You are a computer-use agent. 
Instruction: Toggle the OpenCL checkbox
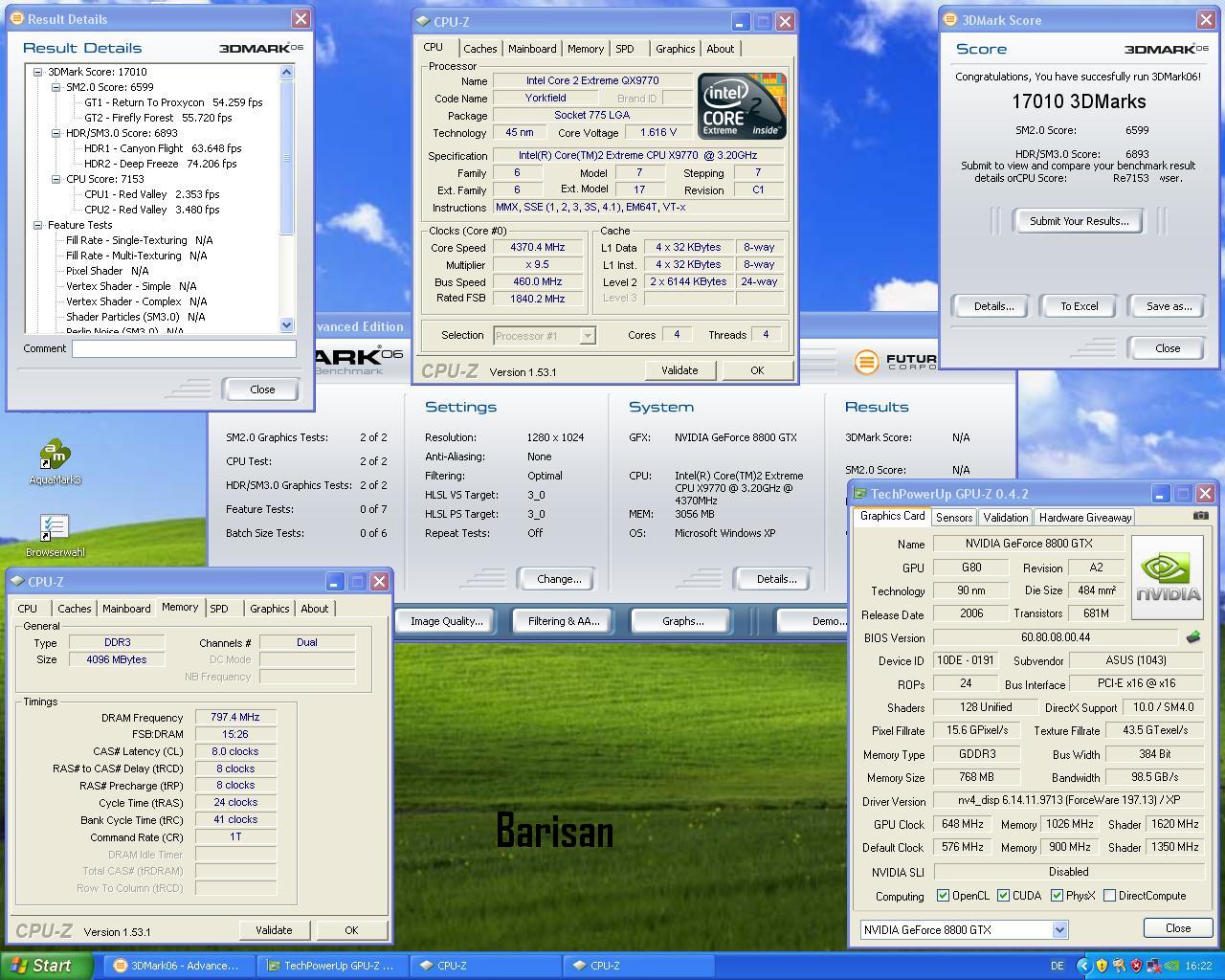click(x=944, y=896)
